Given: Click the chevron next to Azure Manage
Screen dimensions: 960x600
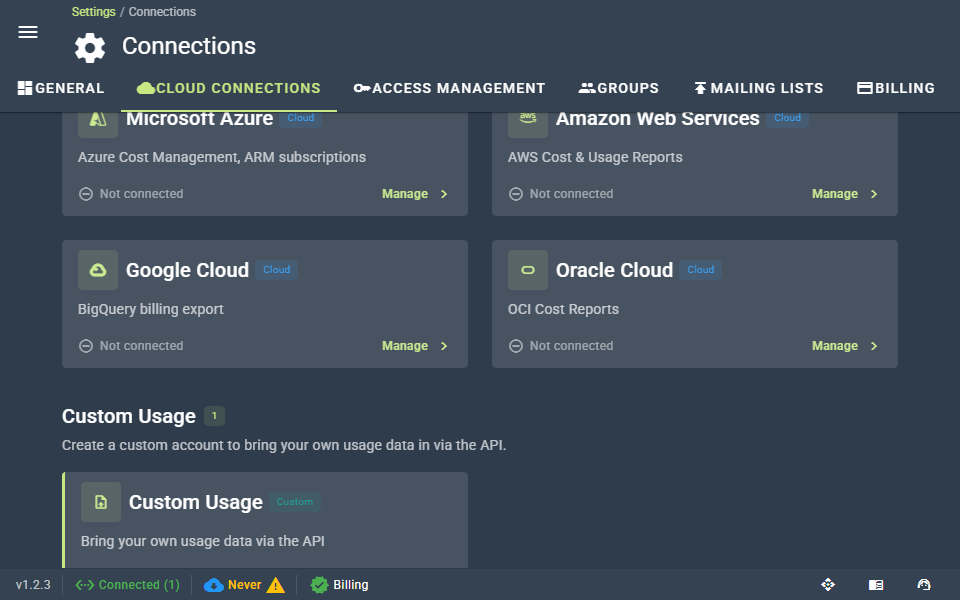Looking at the screenshot, I should [x=444, y=194].
